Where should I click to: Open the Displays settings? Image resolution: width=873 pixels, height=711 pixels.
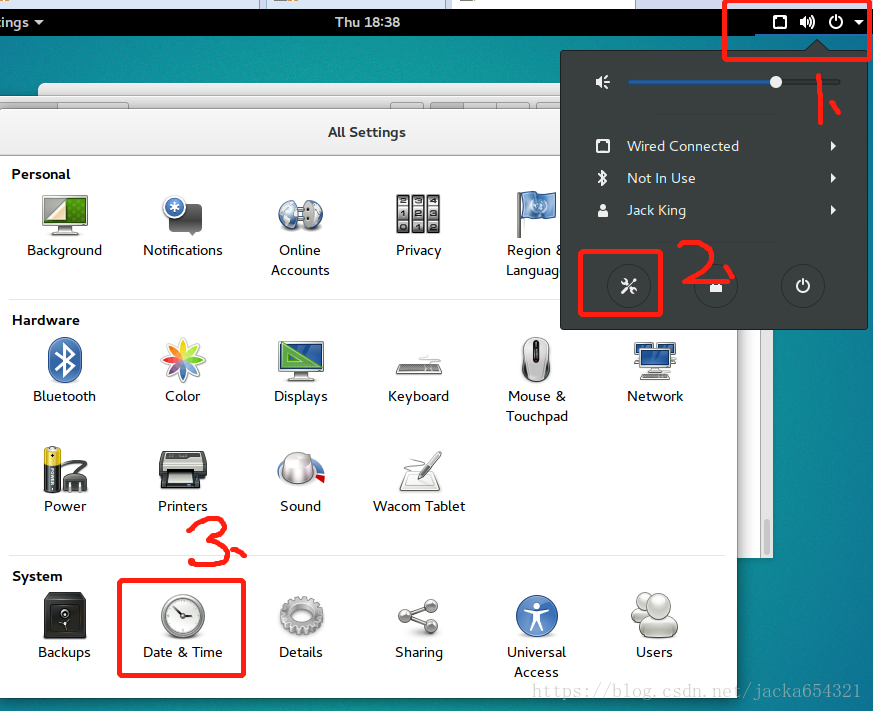click(301, 372)
